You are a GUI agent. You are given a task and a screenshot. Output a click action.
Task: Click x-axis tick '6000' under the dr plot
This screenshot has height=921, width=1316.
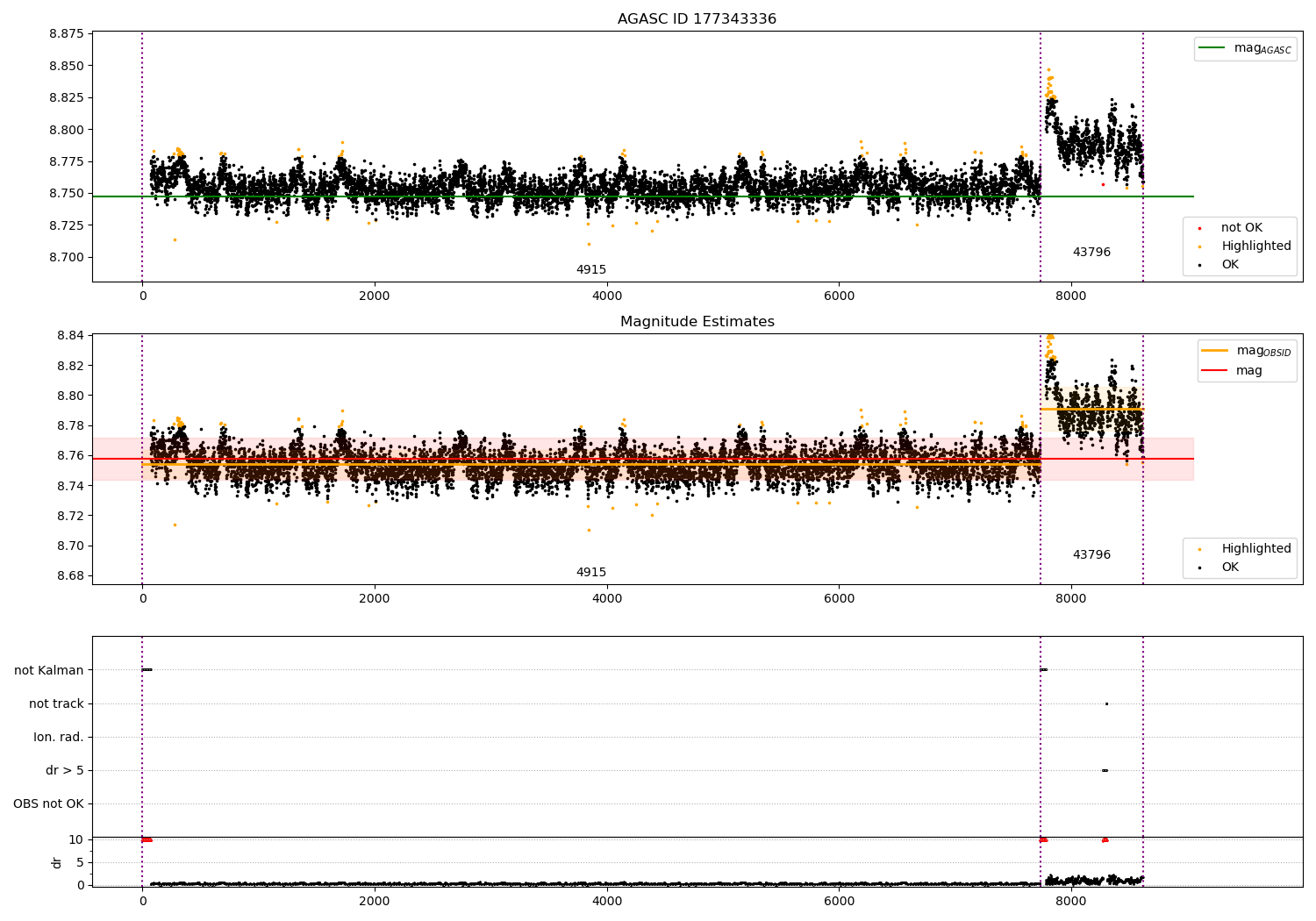coord(839,902)
